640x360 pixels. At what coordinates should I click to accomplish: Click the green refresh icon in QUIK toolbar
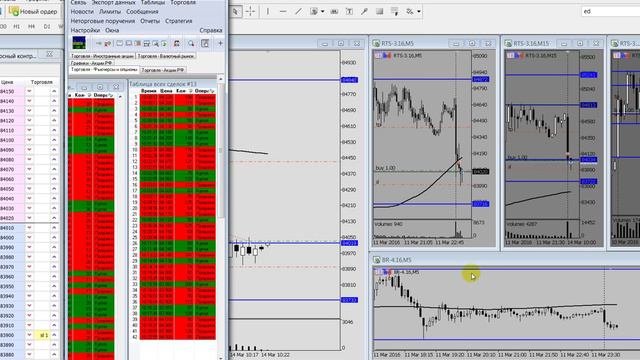click(164, 43)
